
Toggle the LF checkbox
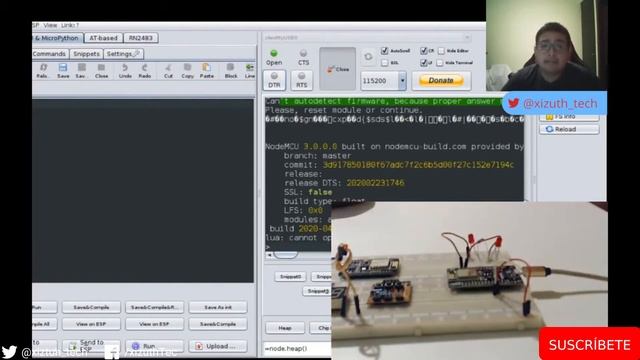tap(423, 63)
